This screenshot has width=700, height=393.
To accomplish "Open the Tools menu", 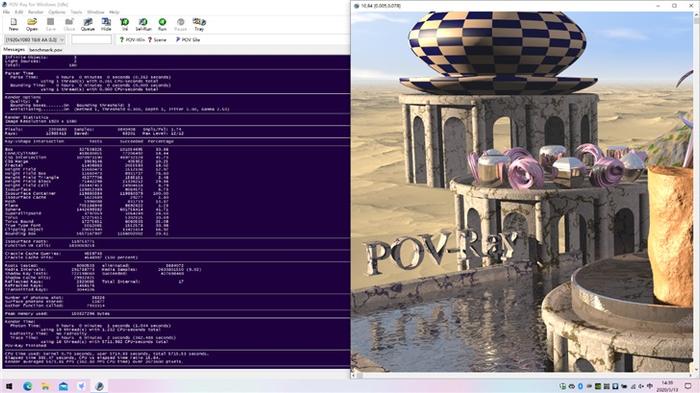I will (x=76, y=12).
